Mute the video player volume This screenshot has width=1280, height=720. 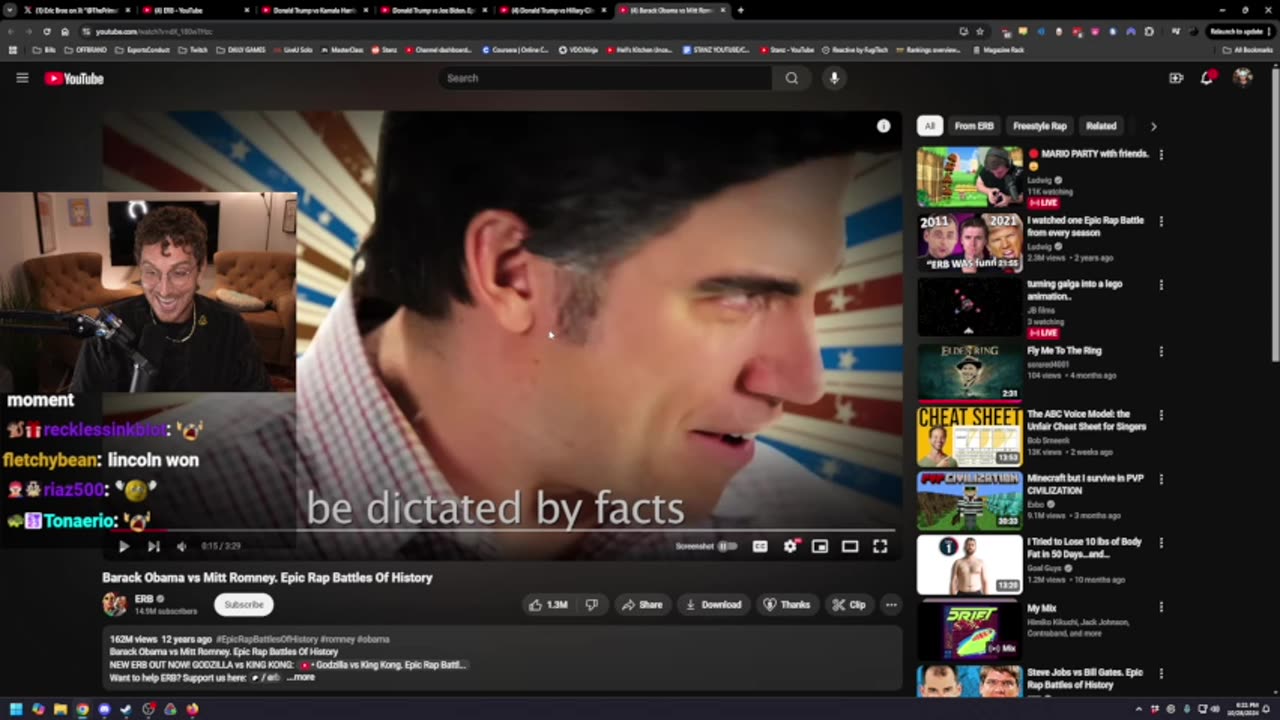[181, 546]
